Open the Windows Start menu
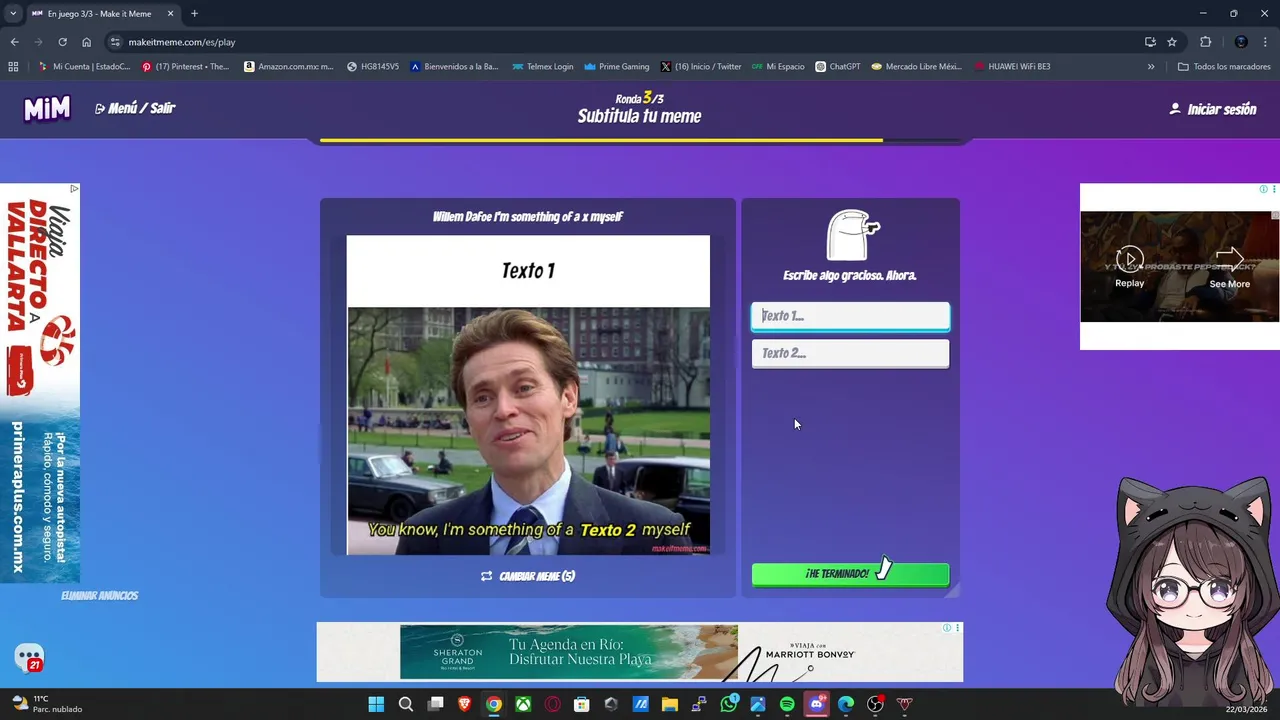Viewport: 1280px width, 720px height. click(376, 704)
